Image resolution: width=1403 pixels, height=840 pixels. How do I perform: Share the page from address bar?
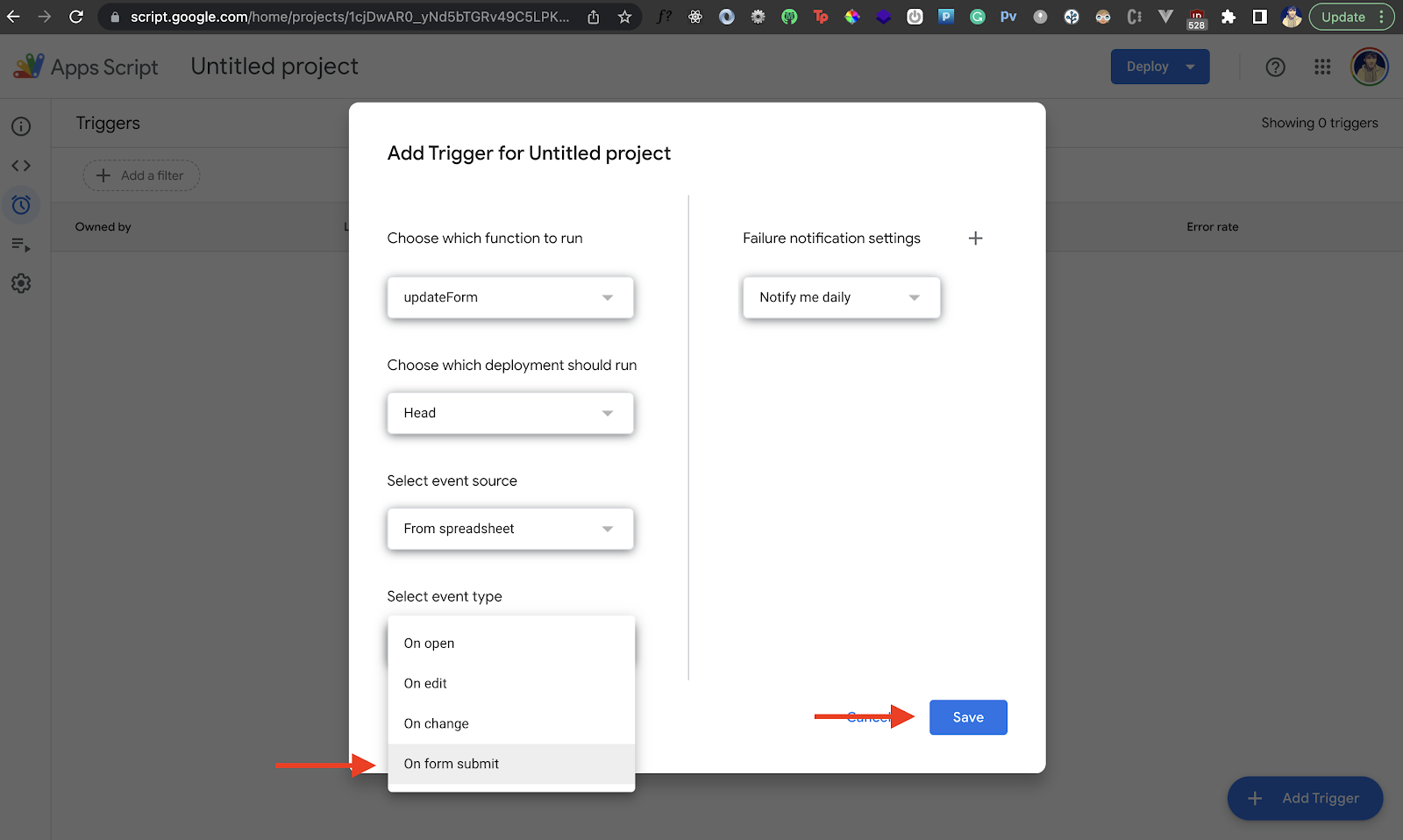[594, 17]
